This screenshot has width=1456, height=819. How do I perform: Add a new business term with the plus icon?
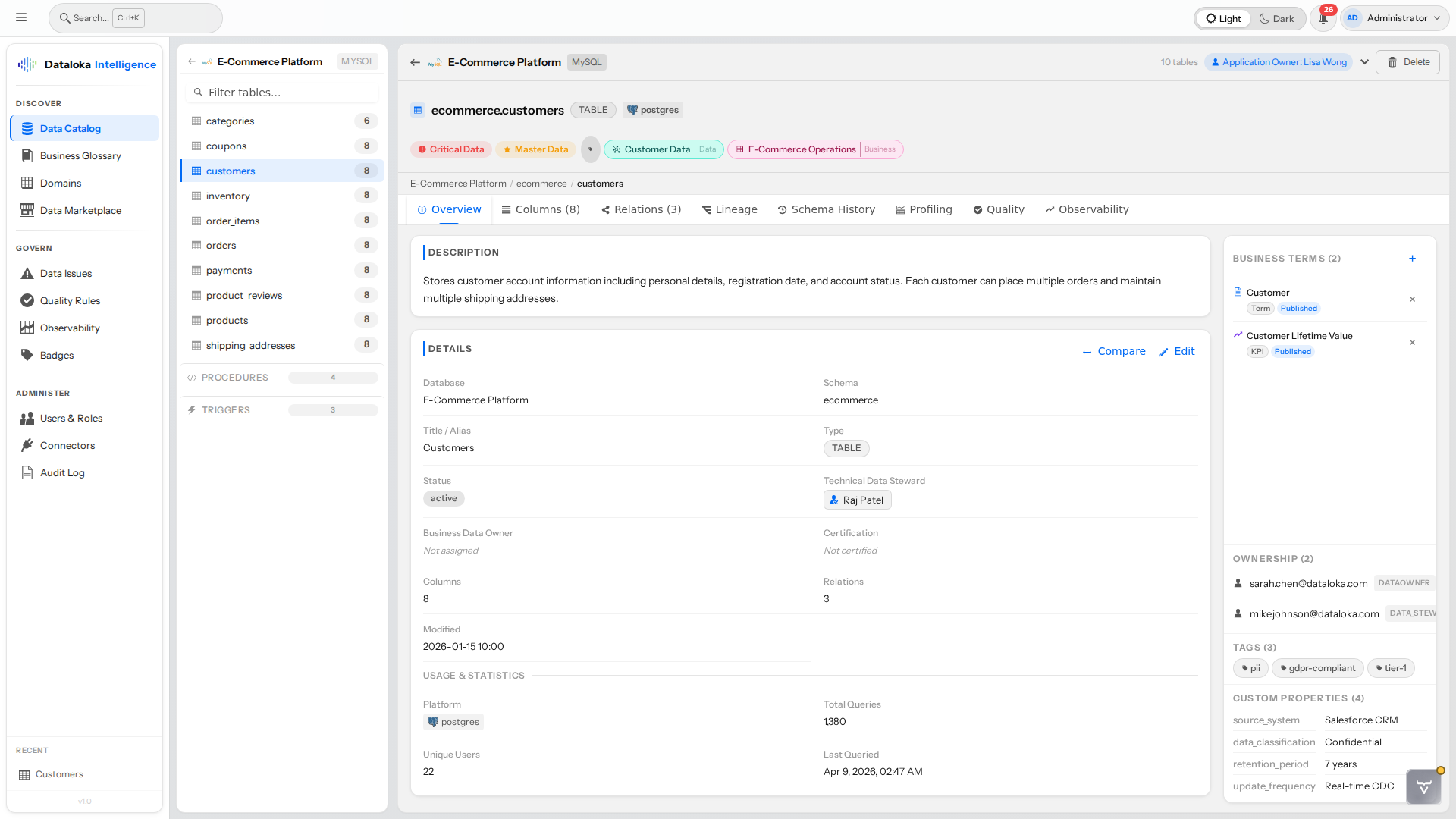click(1412, 258)
